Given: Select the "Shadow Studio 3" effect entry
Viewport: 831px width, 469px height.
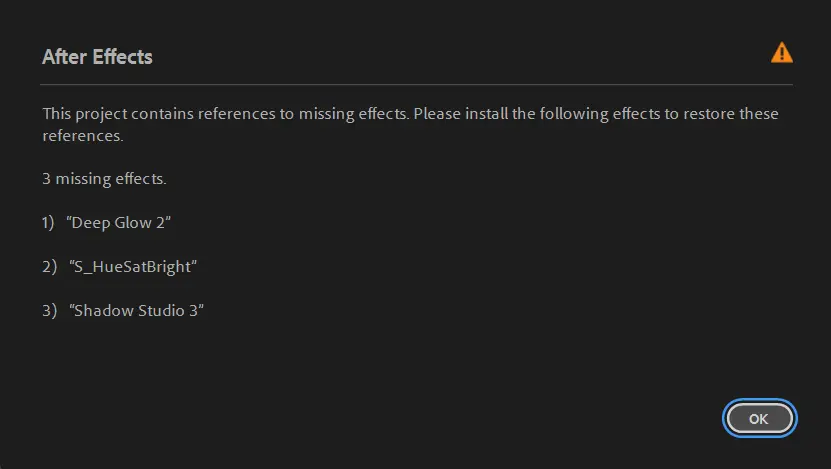Looking at the screenshot, I should (x=137, y=311).
